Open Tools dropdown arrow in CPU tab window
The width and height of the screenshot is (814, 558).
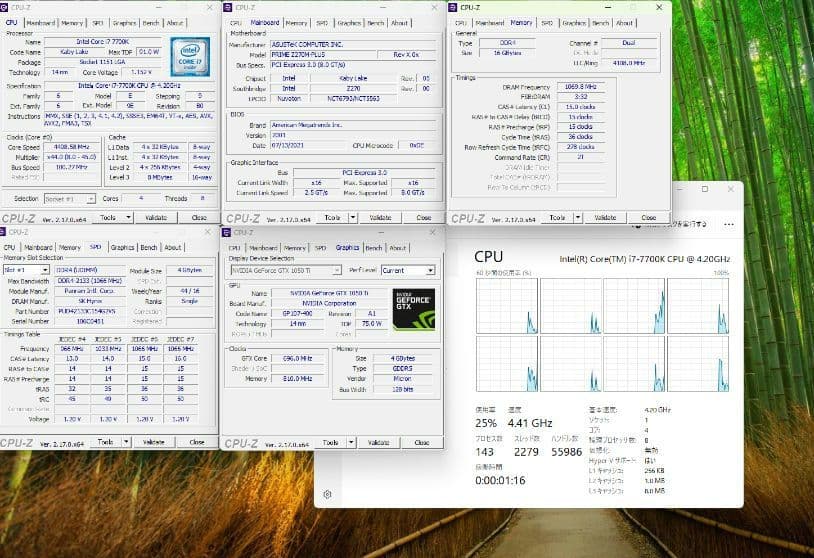click(x=128, y=217)
